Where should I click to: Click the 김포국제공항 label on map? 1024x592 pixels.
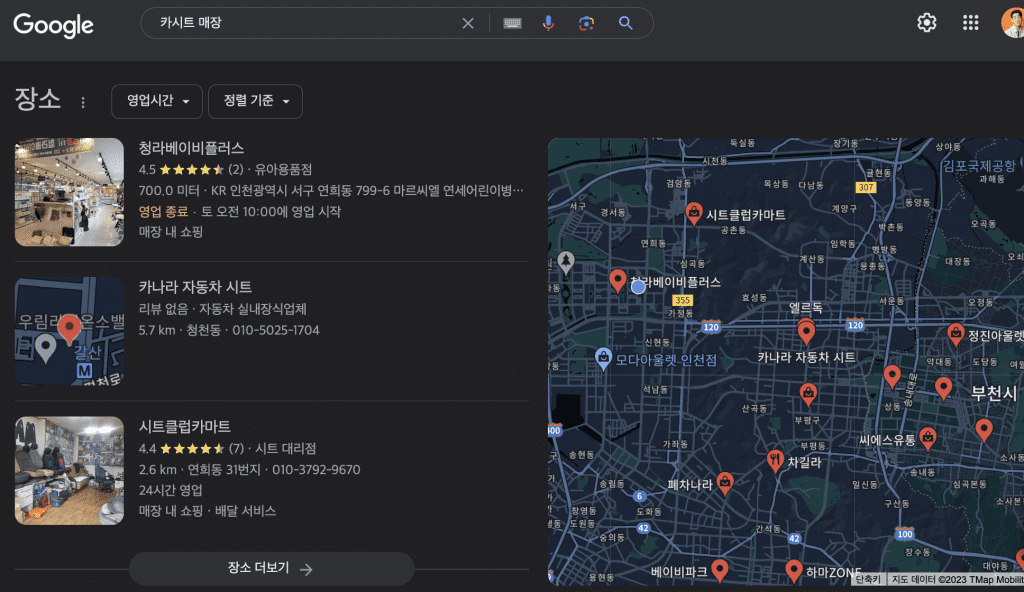coord(979,166)
